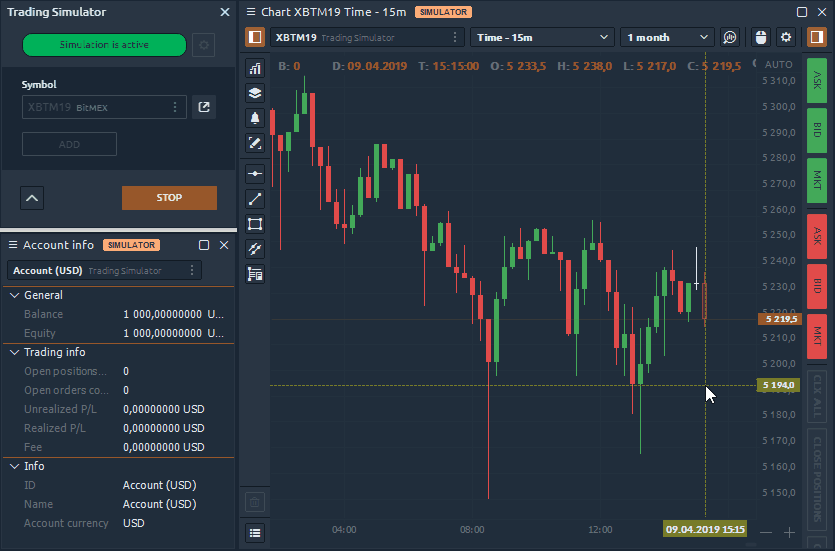The image size is (835, 553).
Task: Click the Unrealized P/L value
Action: tap(163, 409)
